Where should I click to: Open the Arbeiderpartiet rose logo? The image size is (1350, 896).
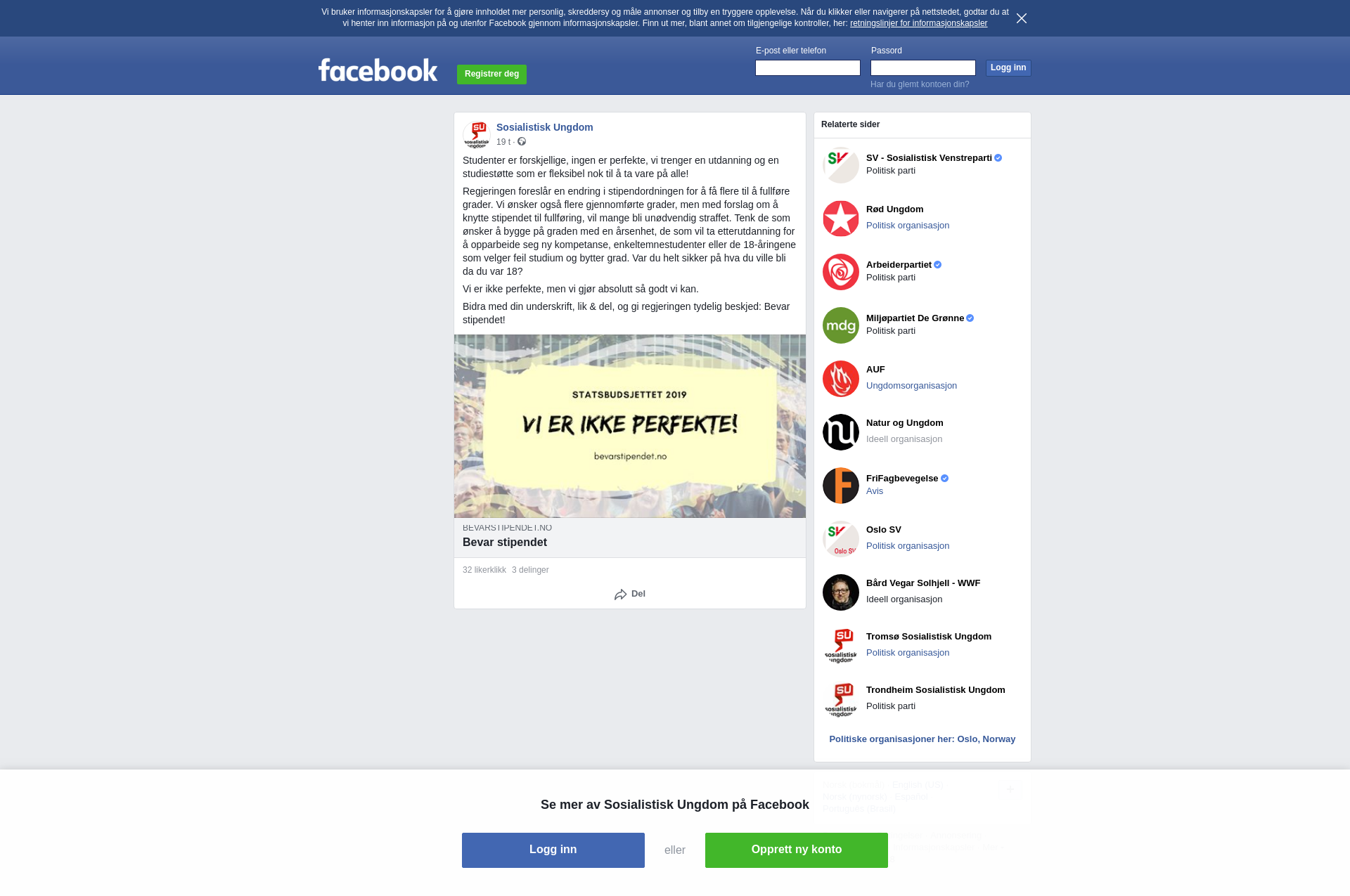(841, 272)
